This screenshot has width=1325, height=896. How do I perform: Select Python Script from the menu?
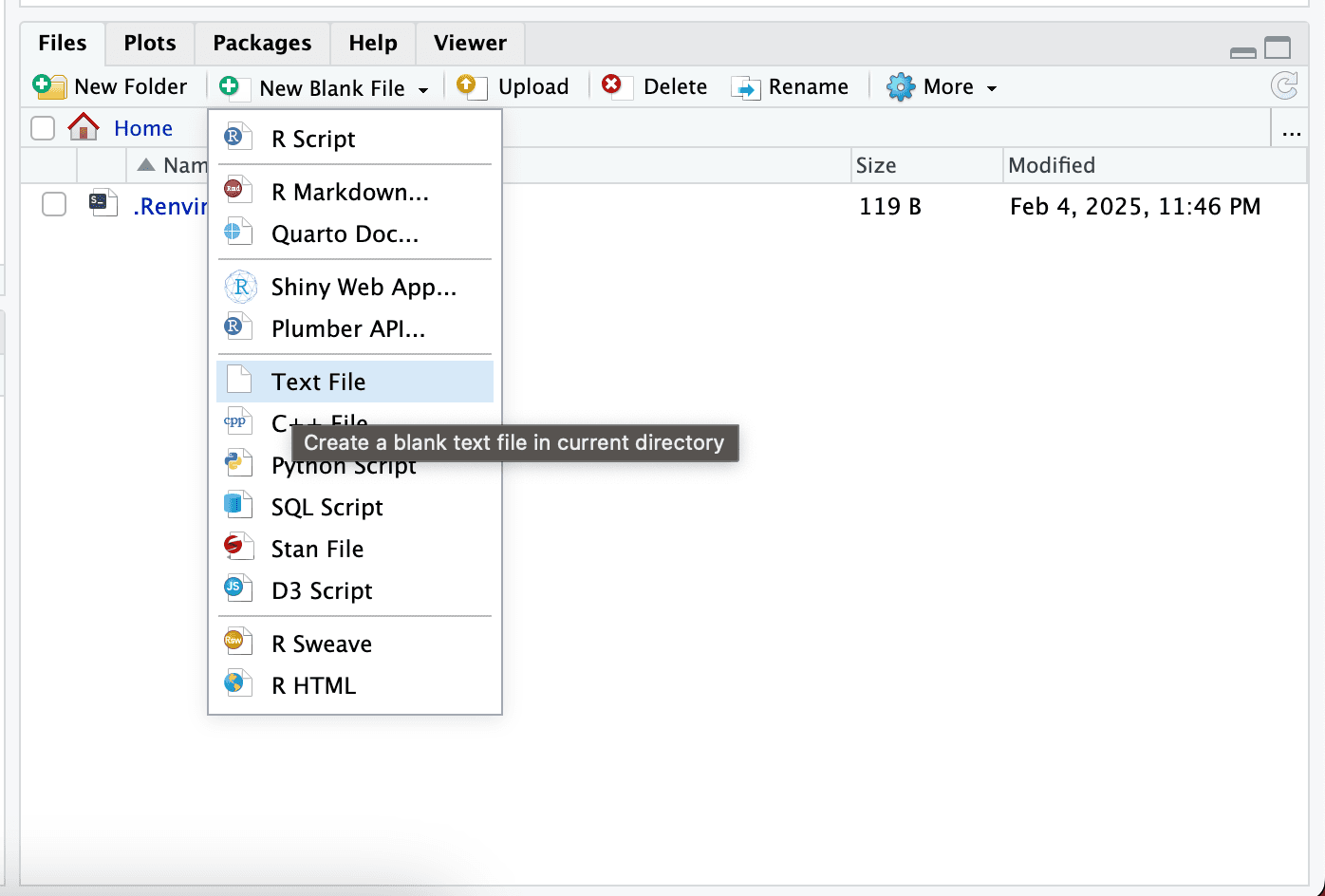[344, 467]
